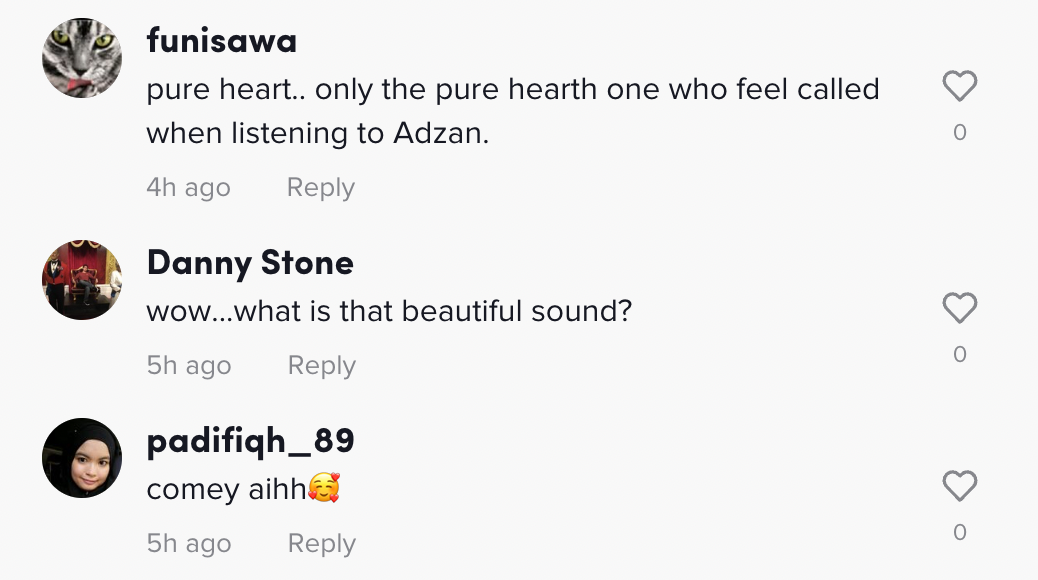Open padifiqh_89's avatar image
1038x580 pixels.
(82, 458)
